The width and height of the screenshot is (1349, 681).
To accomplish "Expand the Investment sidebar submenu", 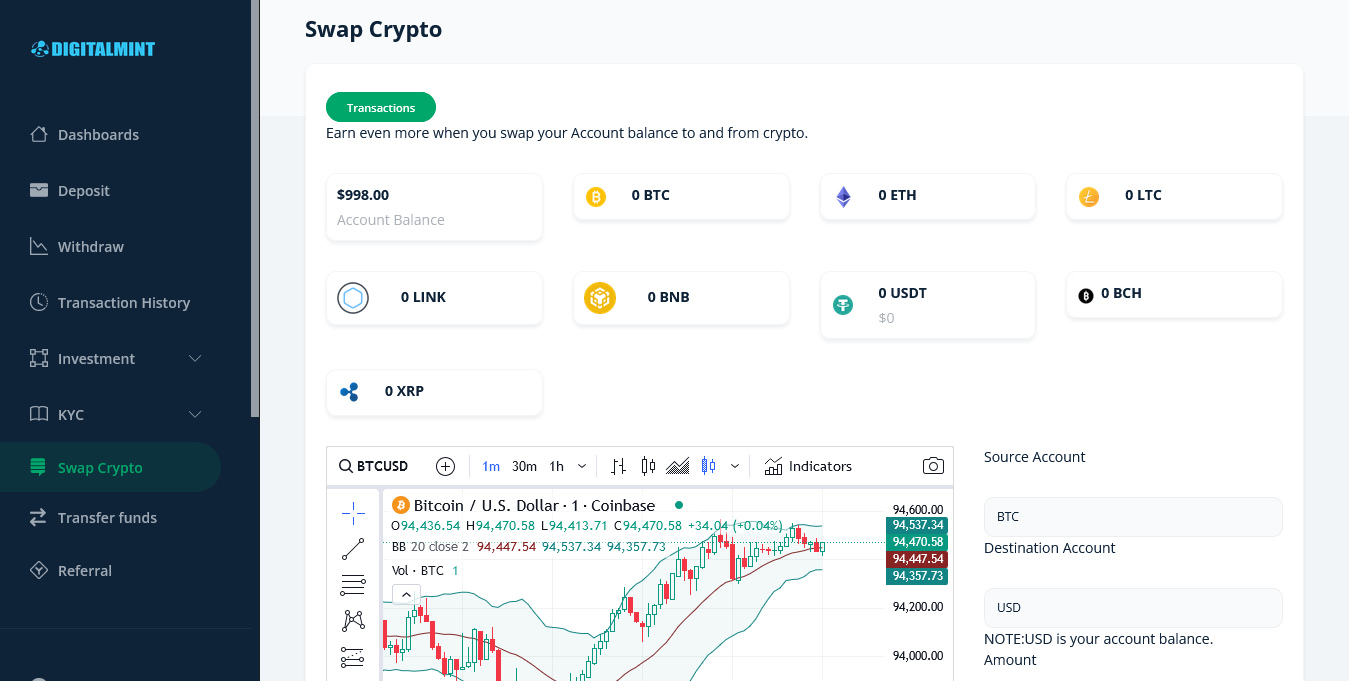I will coord(195,359).
